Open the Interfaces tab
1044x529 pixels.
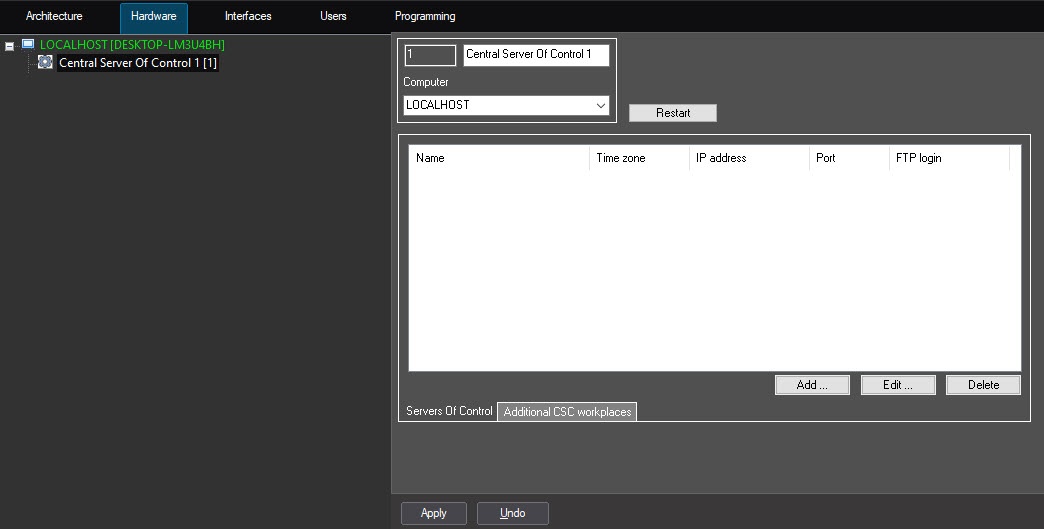(x=248, y=16)
